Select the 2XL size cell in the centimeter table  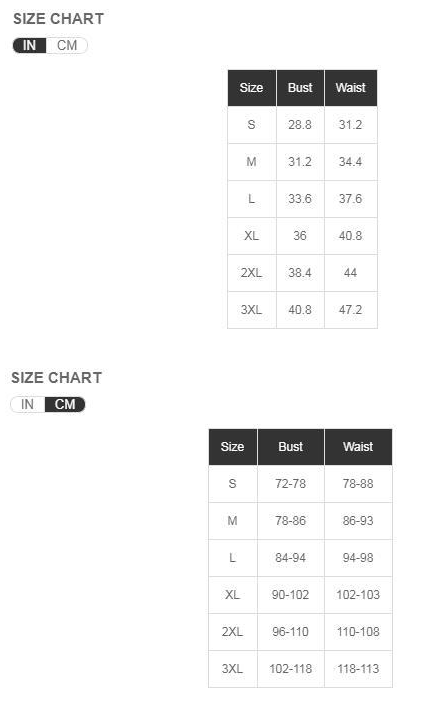(x=232, y=632)
